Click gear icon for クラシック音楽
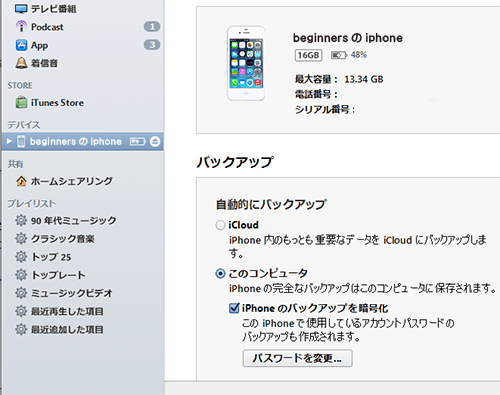500x395 pixels. [21, 239]
